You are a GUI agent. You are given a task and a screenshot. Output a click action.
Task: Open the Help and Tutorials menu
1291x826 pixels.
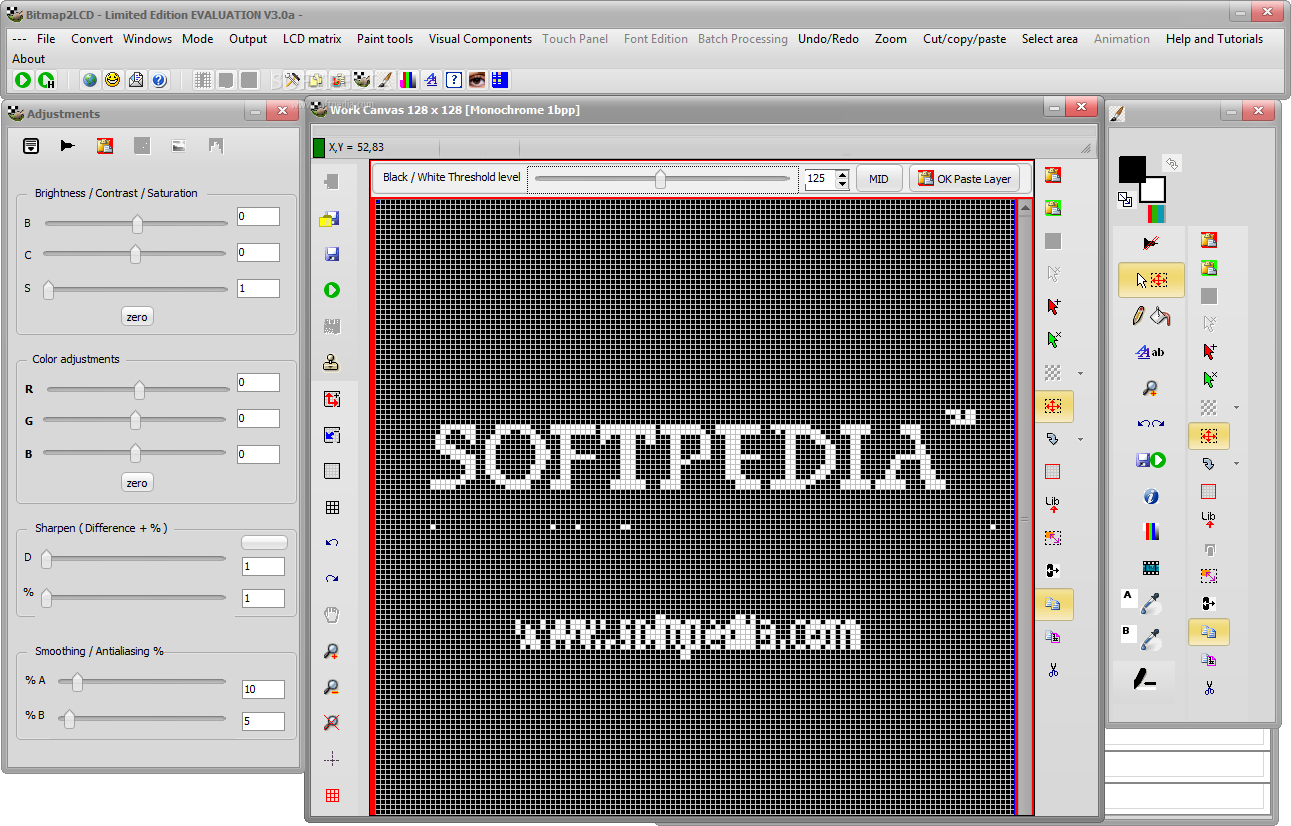(1214, 39)
